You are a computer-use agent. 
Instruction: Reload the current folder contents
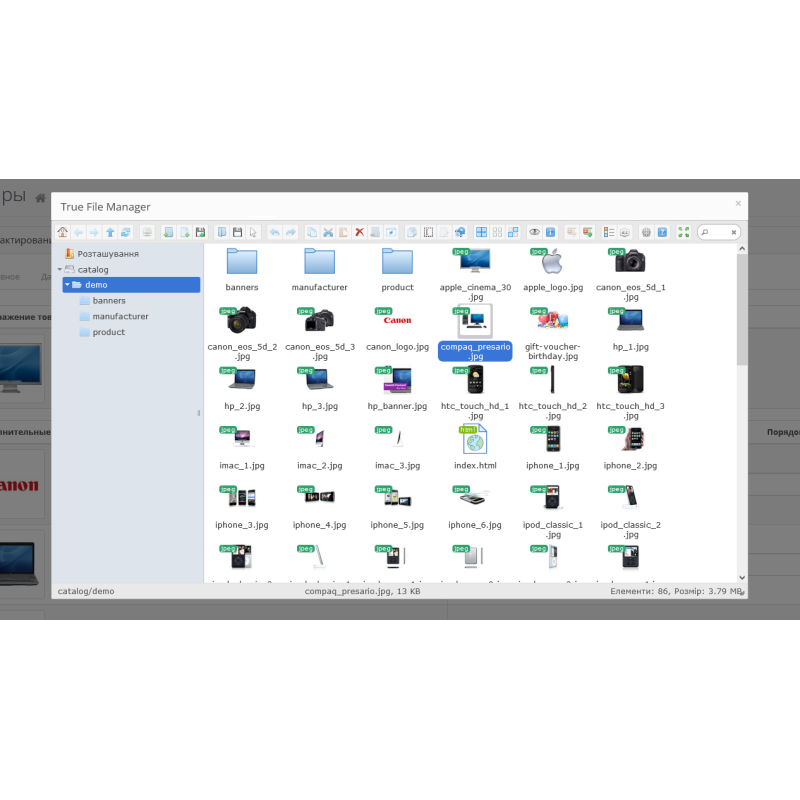pos(126,232)
